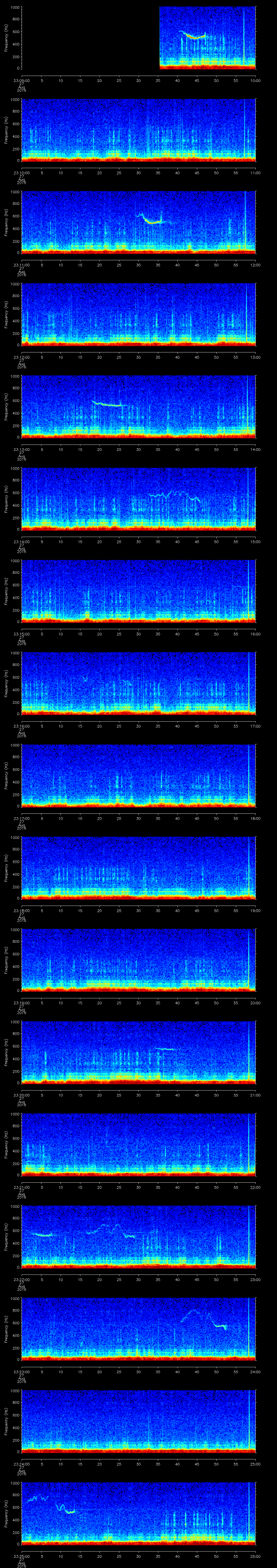The height and width of the screenshot is (1568, 277).
Task: Click the bright whistle in the 23:09:00 spectrogram
Action: (194, 36)
